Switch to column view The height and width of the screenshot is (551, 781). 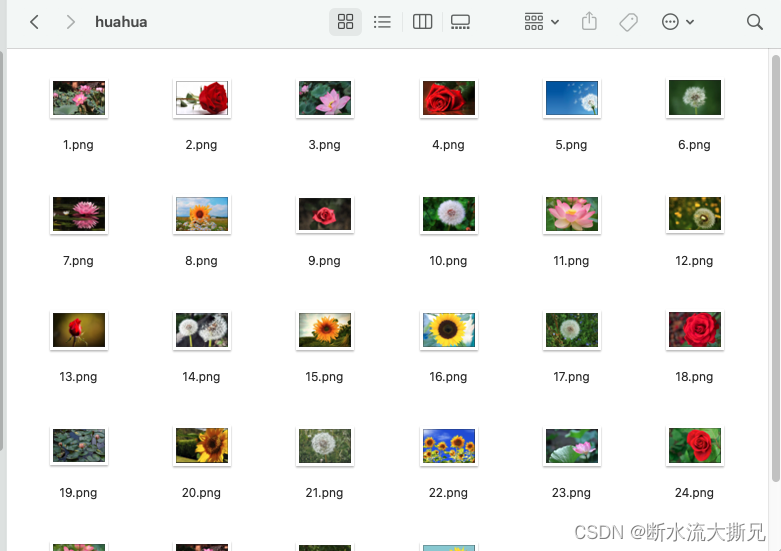click(422, 21)
